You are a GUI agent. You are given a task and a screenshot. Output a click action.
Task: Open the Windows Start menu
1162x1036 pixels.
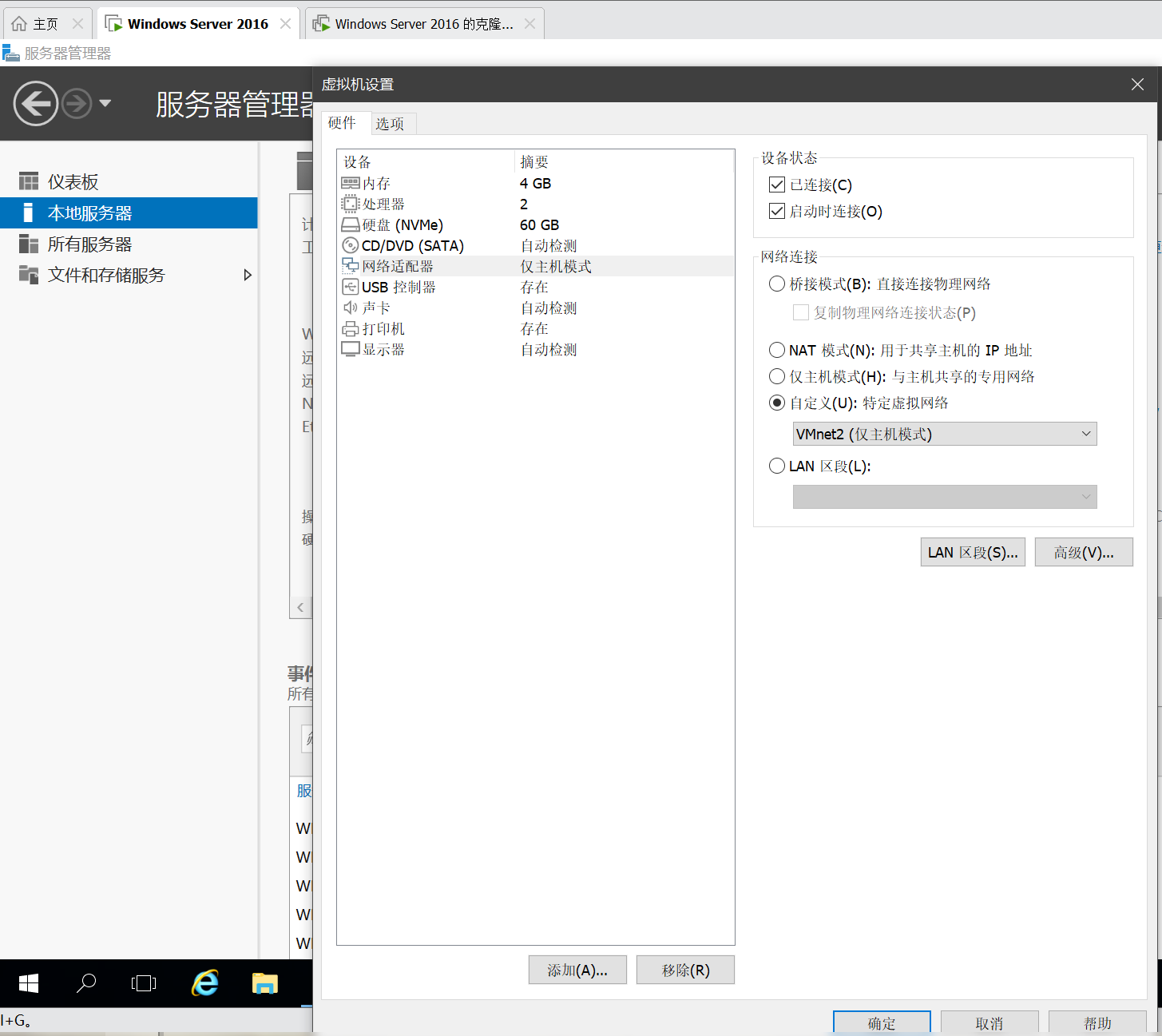pos(29,983)
